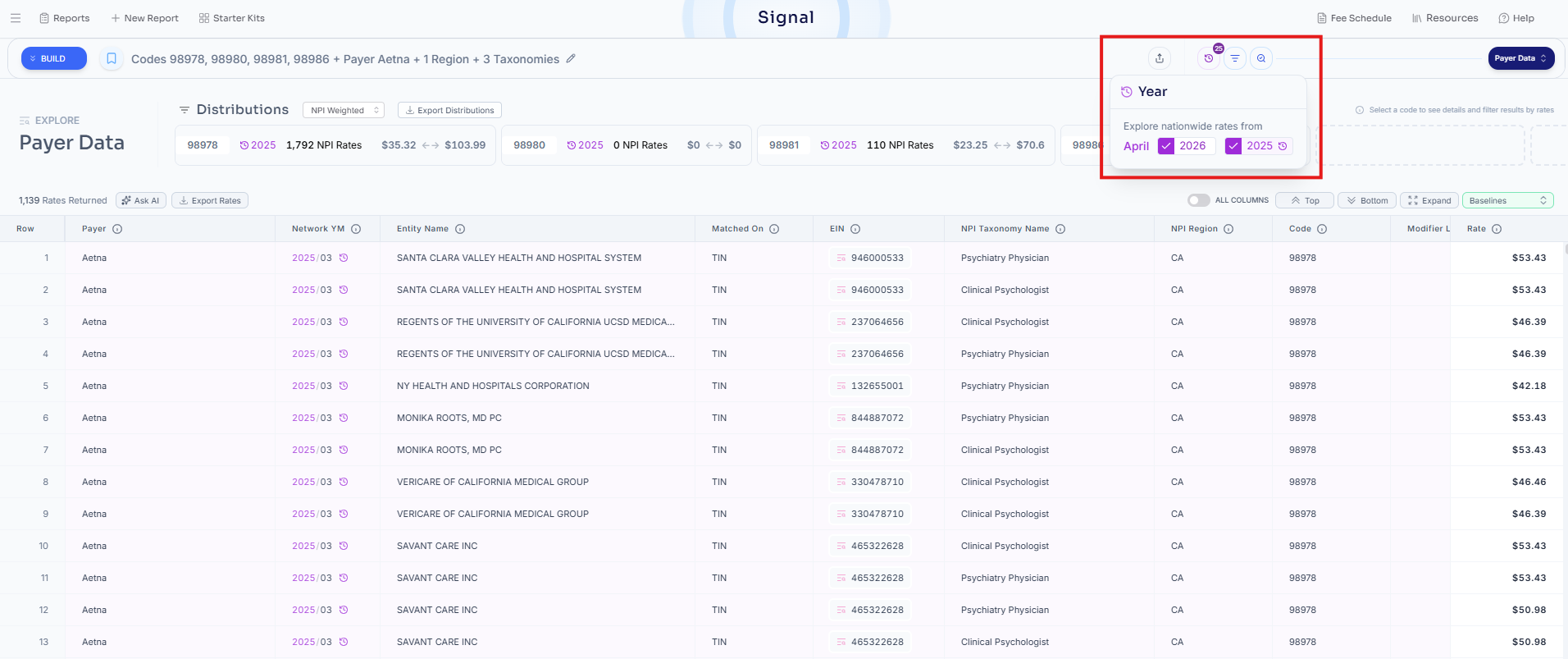Open the Reports menu

tap(65, 18)
